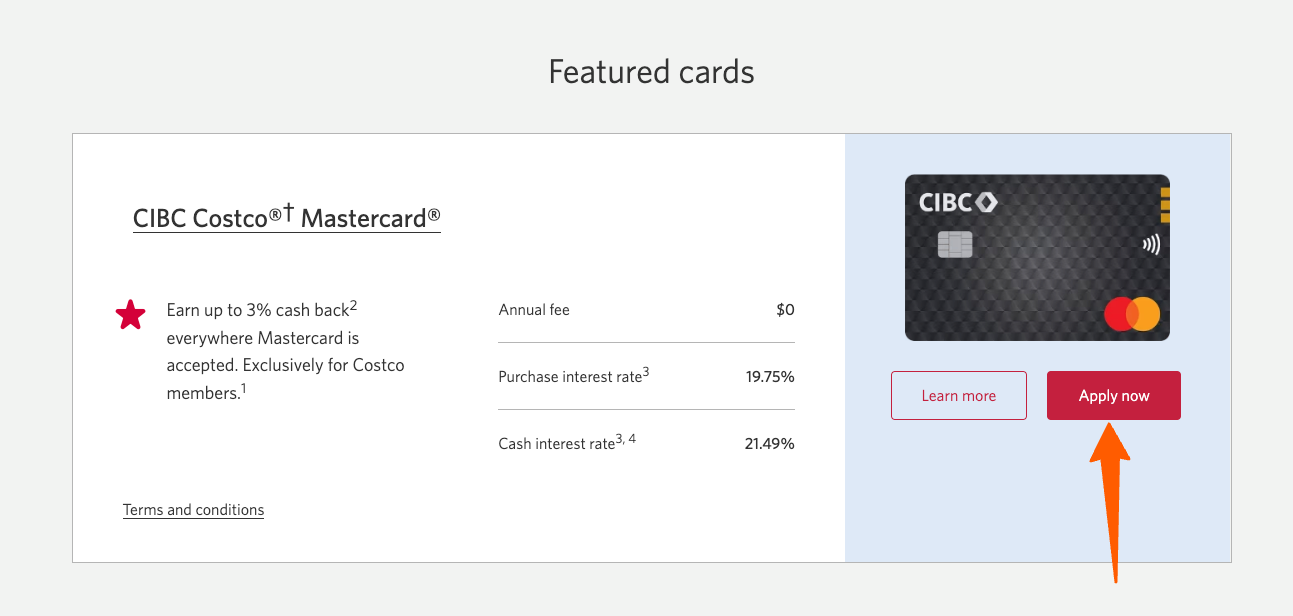Click the gold stripes on the card edge
This screenshot has height=616, width=1293.
[x=1164, y=207]
